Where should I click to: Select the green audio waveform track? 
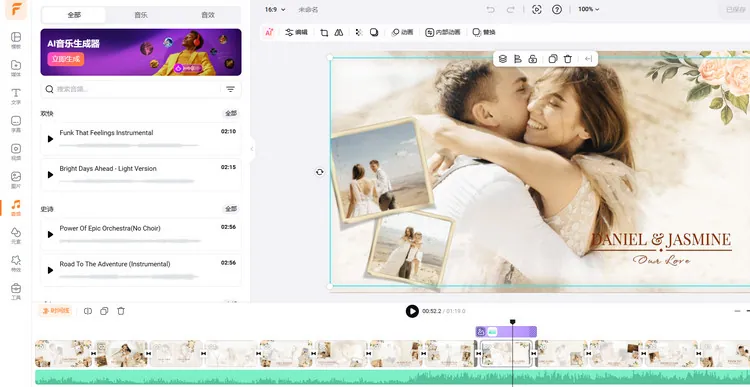pyautogui.click(x=392, y=377)
